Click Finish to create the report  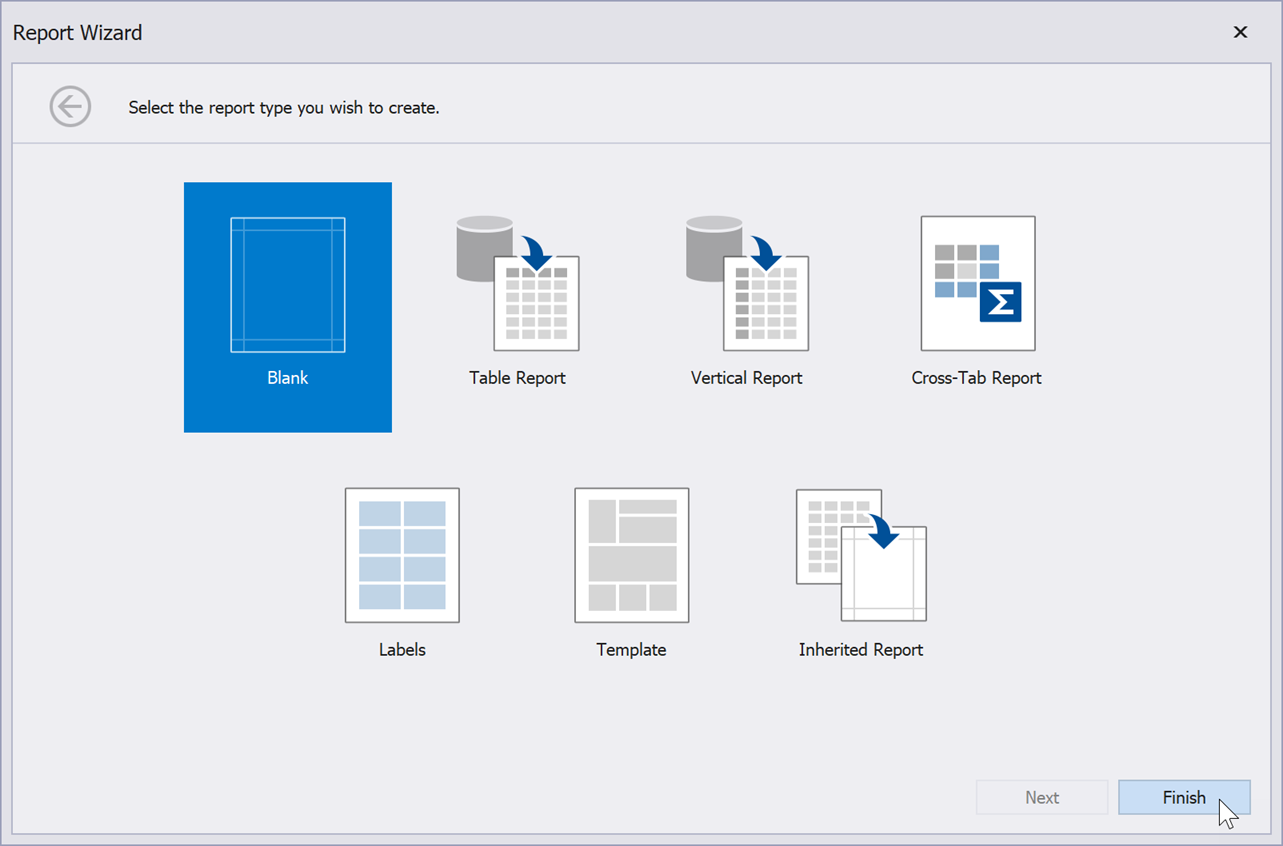pyautogui.click(x=1184, y=797)
